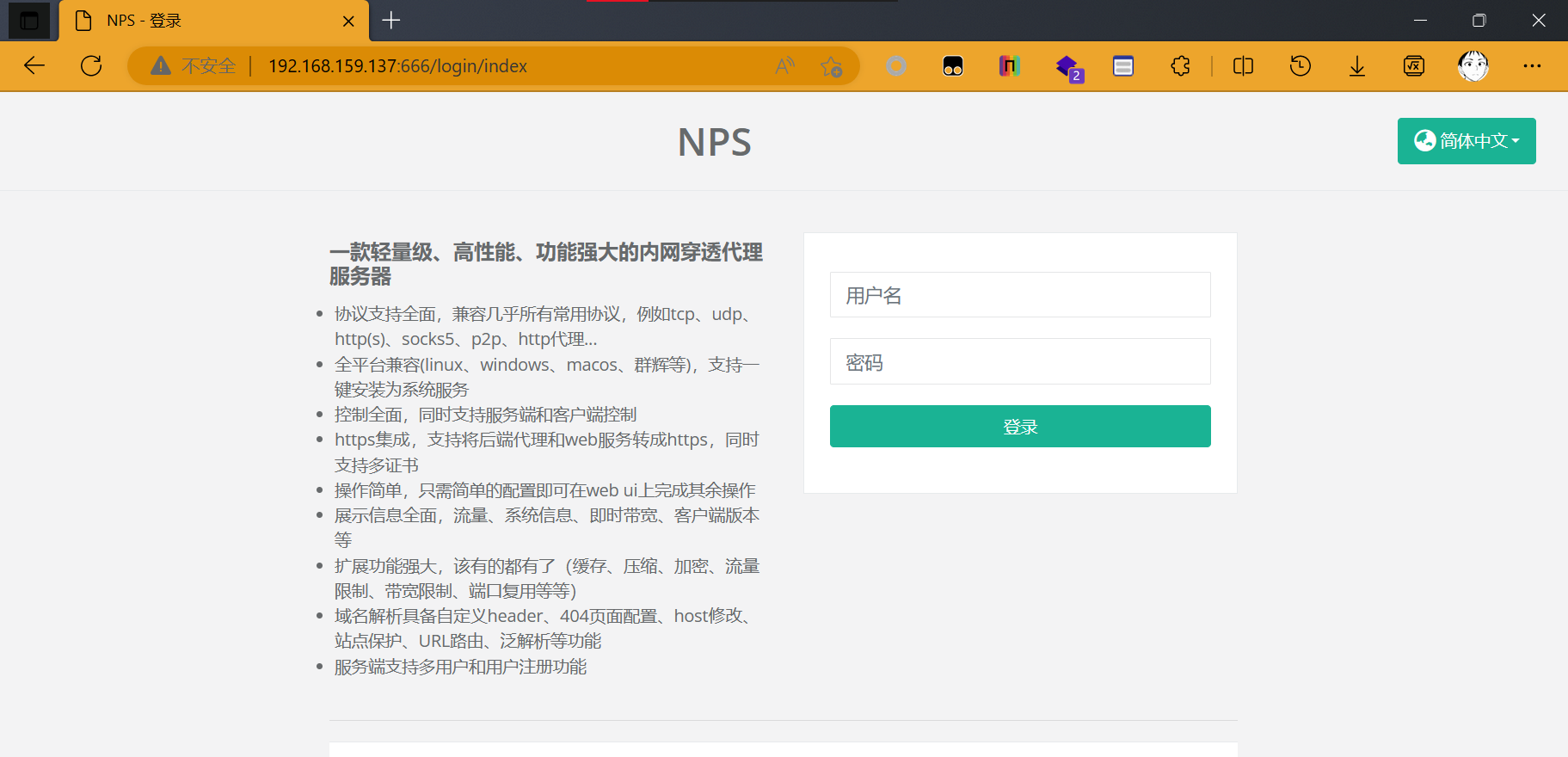
Task: Reload the page with refresh icon
Action: (x=91, y=65)
